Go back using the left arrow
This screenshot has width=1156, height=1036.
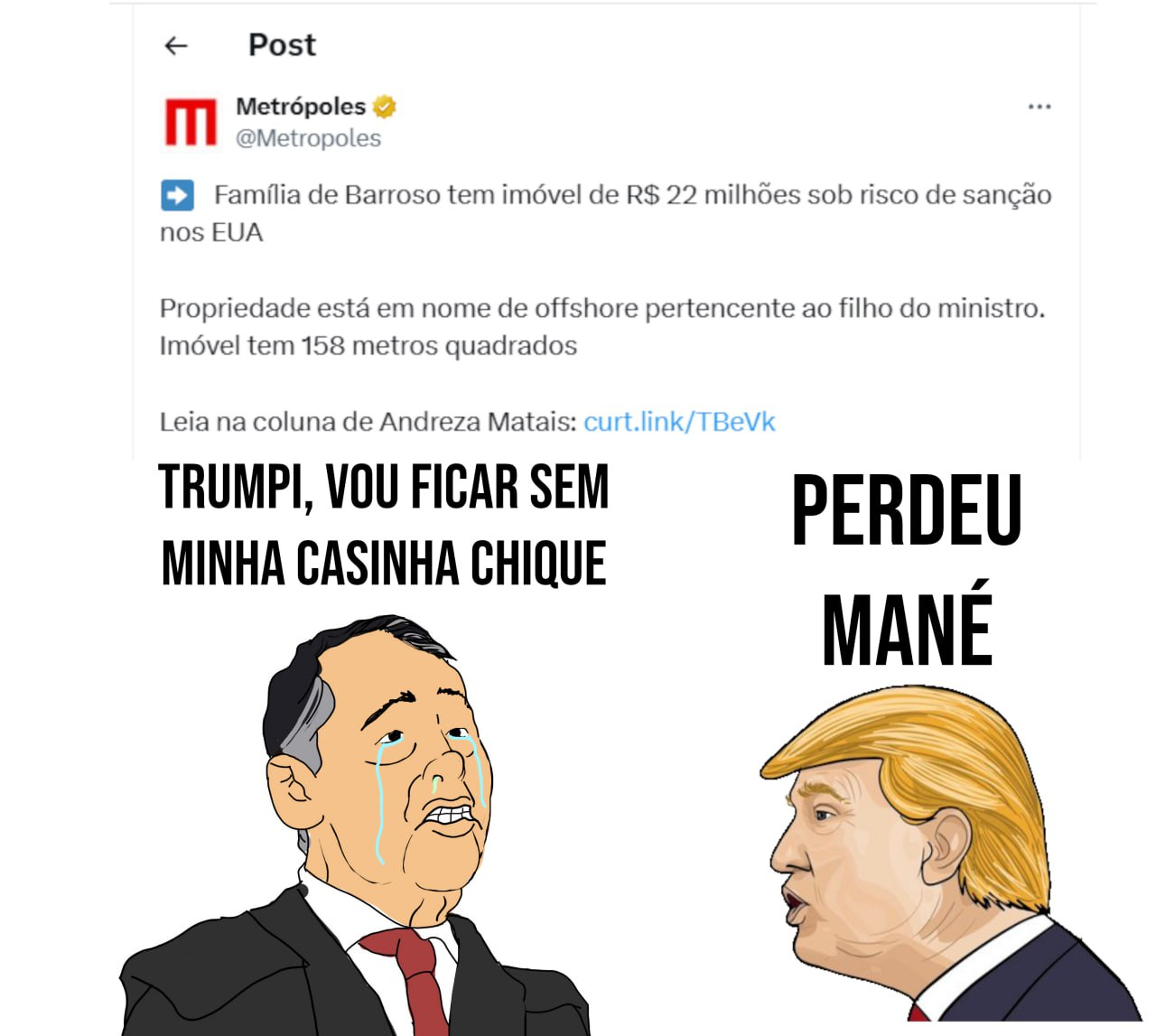tap(176, 45)
